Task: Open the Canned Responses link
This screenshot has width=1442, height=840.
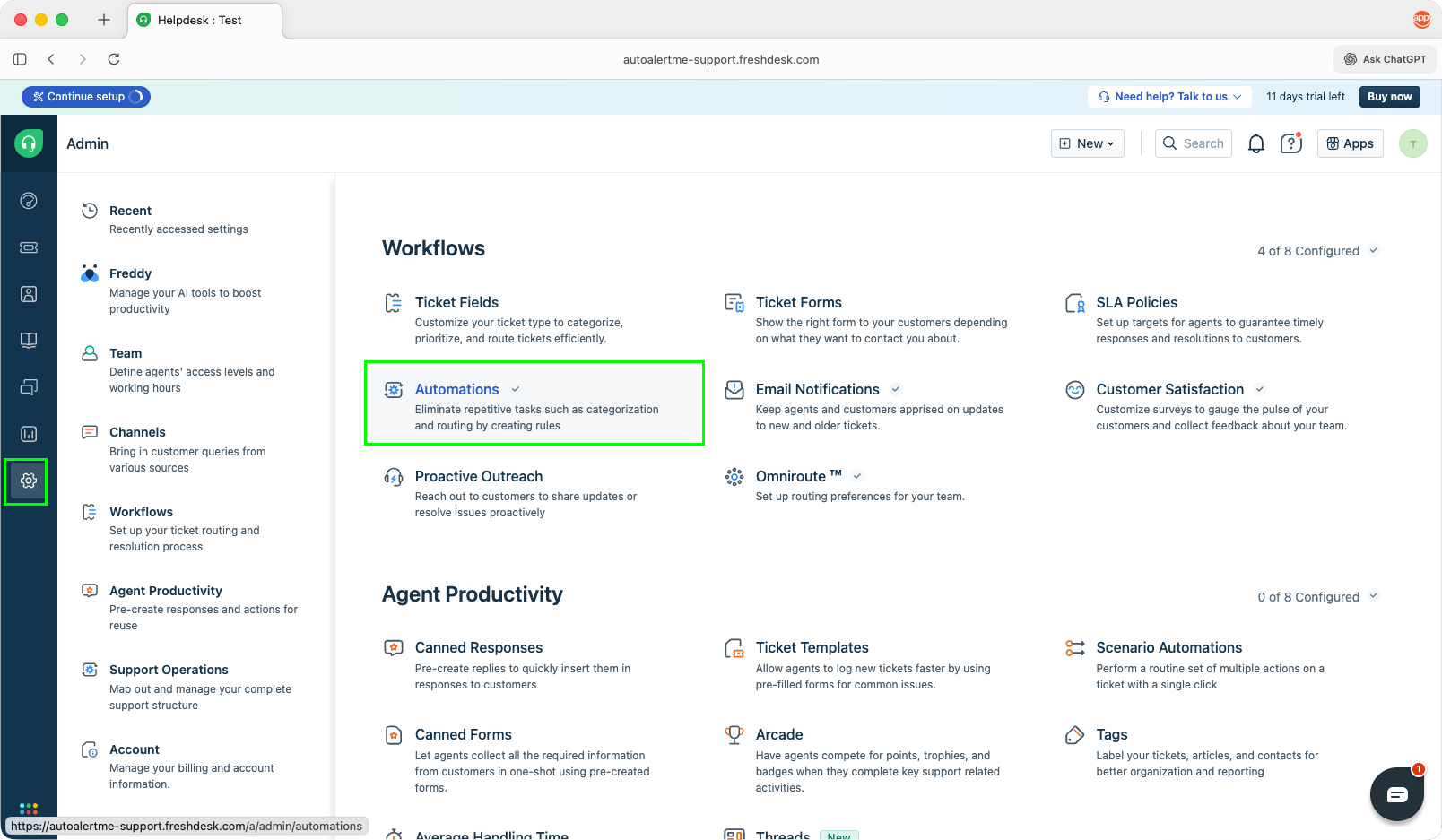Action: pos(479,647)
